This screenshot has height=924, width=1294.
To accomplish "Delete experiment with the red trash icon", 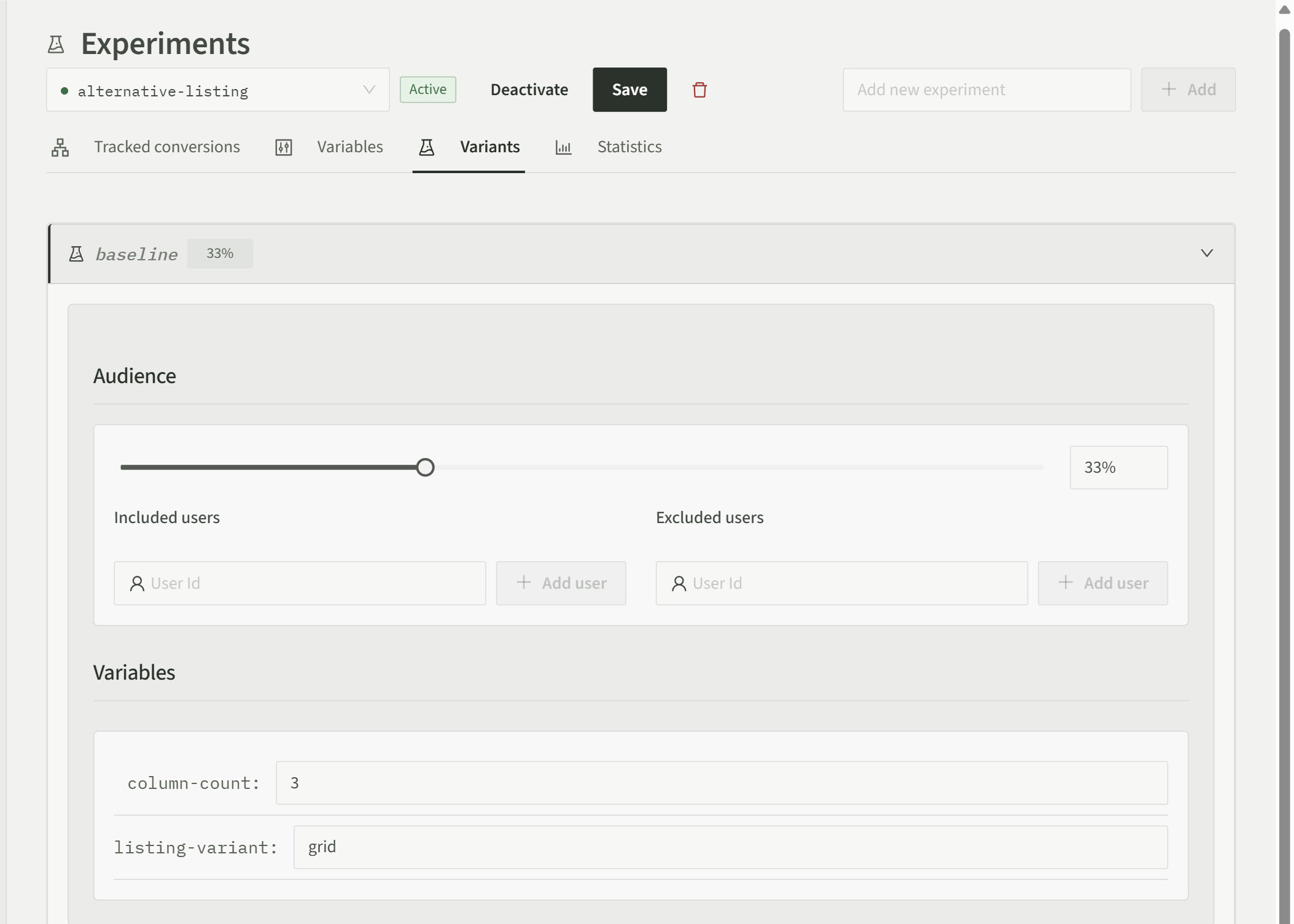I will coord(700,90).
